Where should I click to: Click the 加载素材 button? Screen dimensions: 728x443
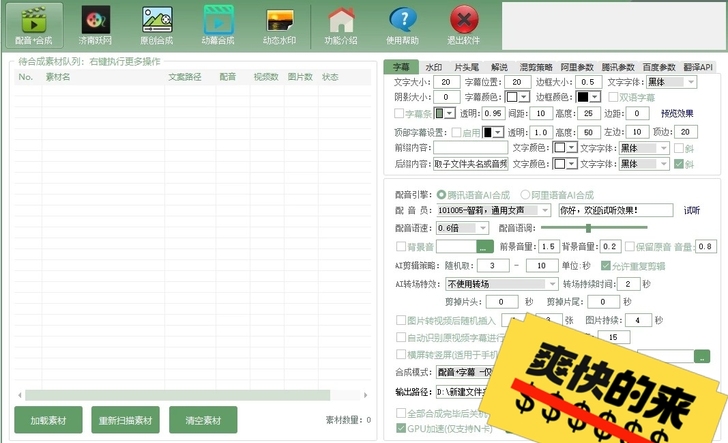[48, 420]
